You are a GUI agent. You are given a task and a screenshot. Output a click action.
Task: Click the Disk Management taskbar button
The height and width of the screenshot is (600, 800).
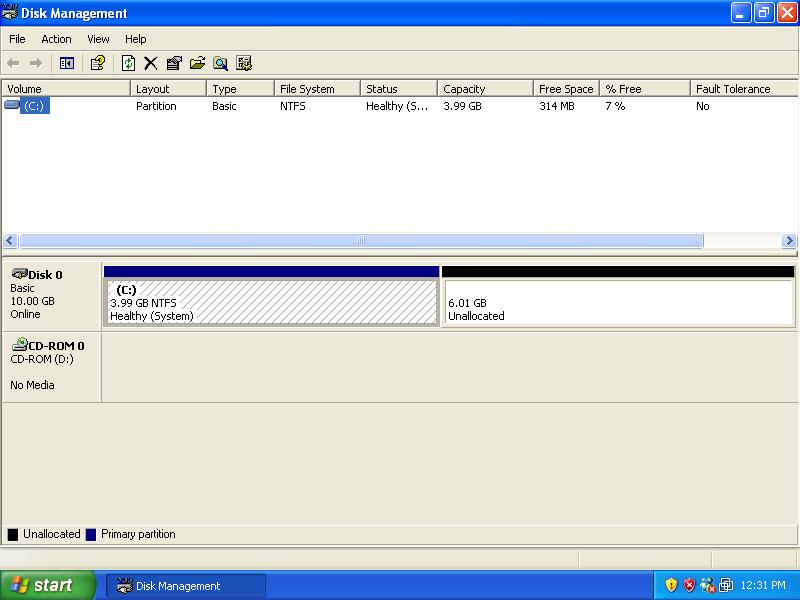[x=186, y=586]
